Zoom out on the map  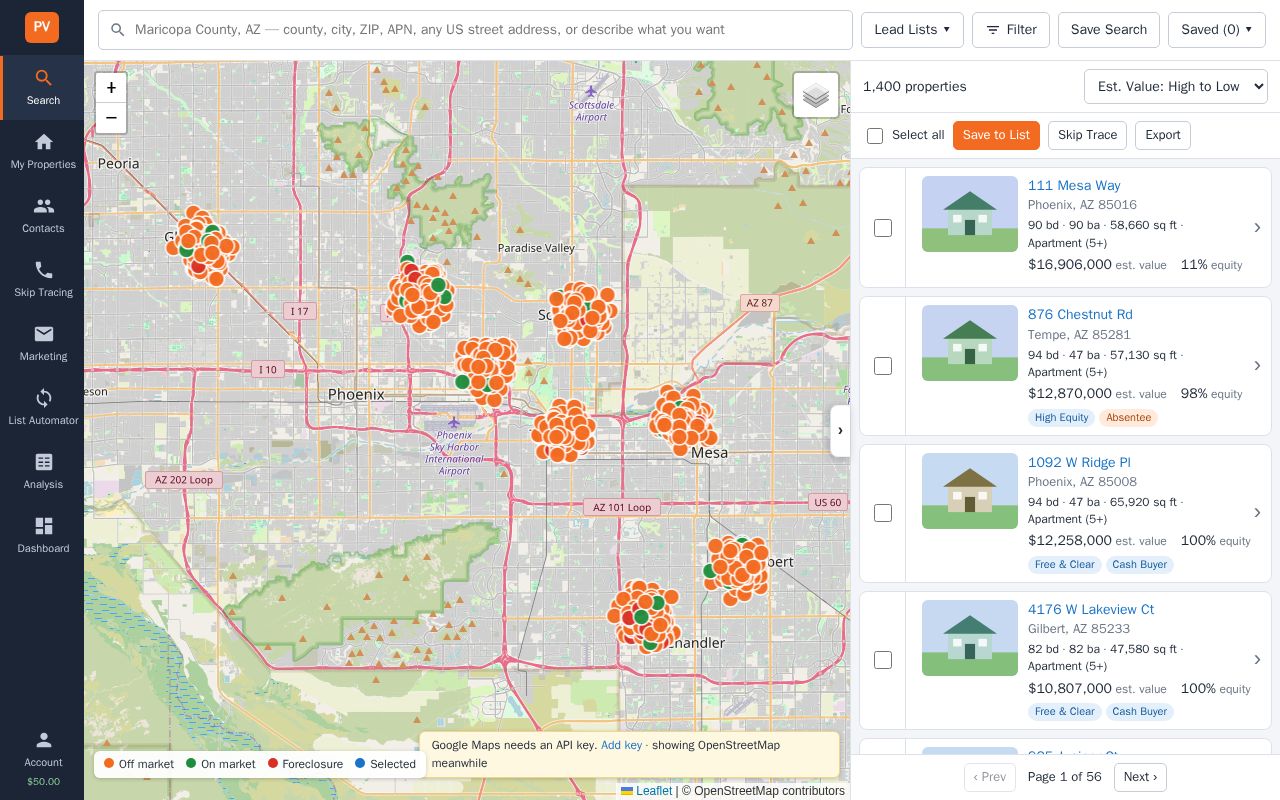111,118
